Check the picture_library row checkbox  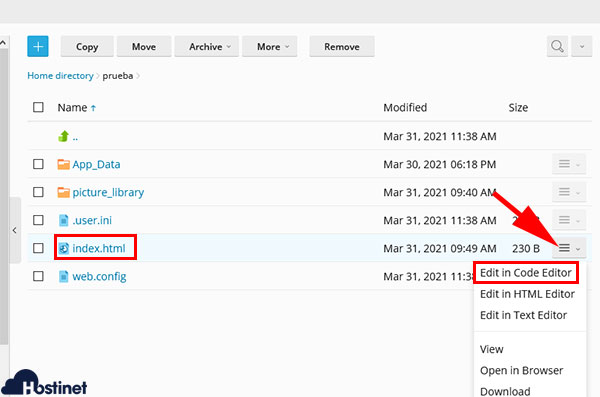click(x=38, y=192)
